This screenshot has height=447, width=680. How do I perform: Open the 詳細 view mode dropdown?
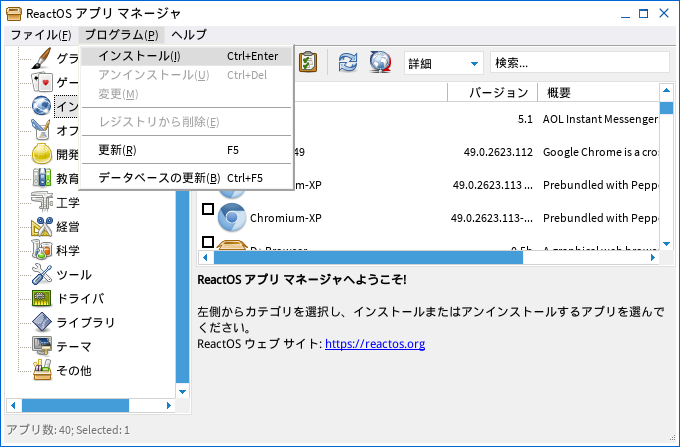coord(443,64)
